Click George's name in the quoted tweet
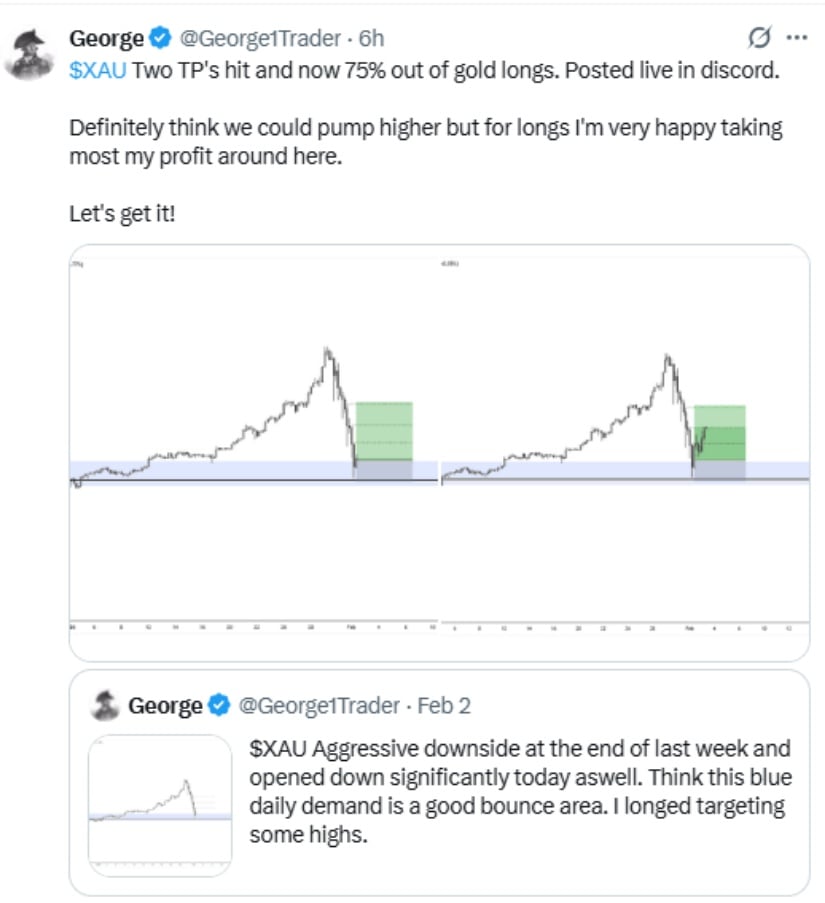 165,706
